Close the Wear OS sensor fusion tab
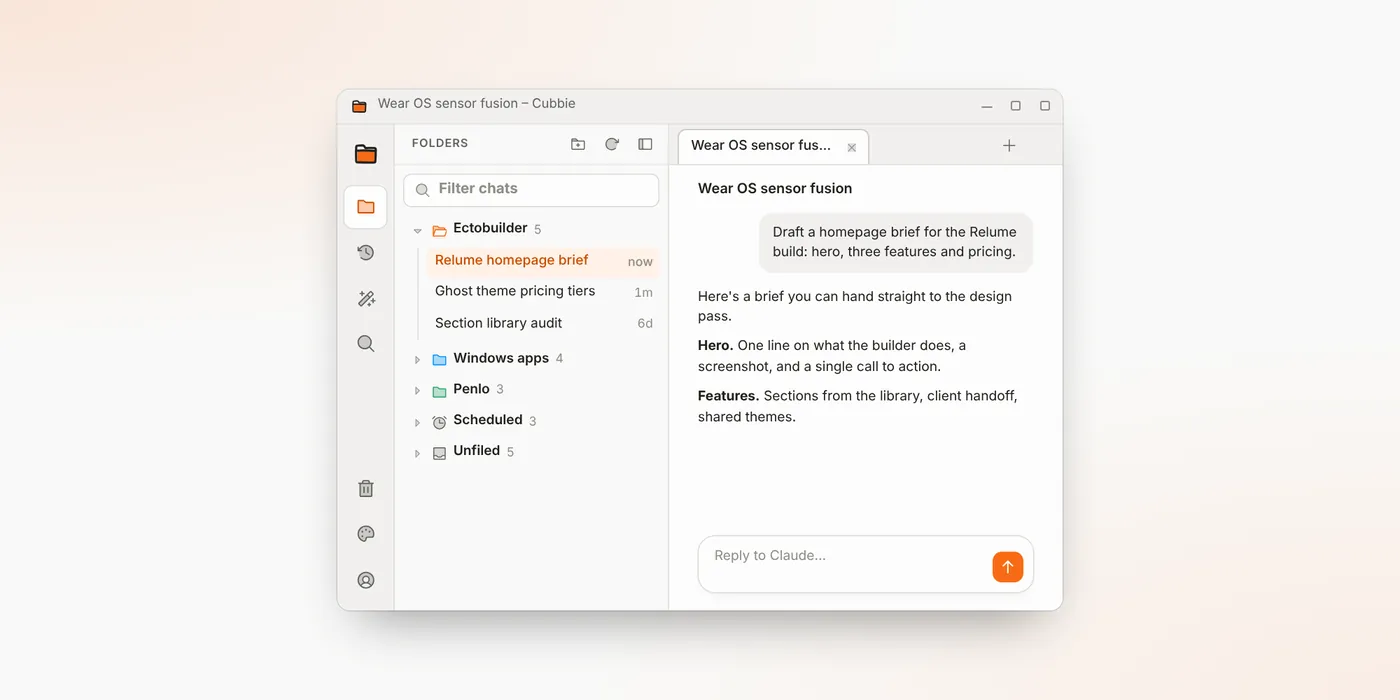 [x=852, y=147]
